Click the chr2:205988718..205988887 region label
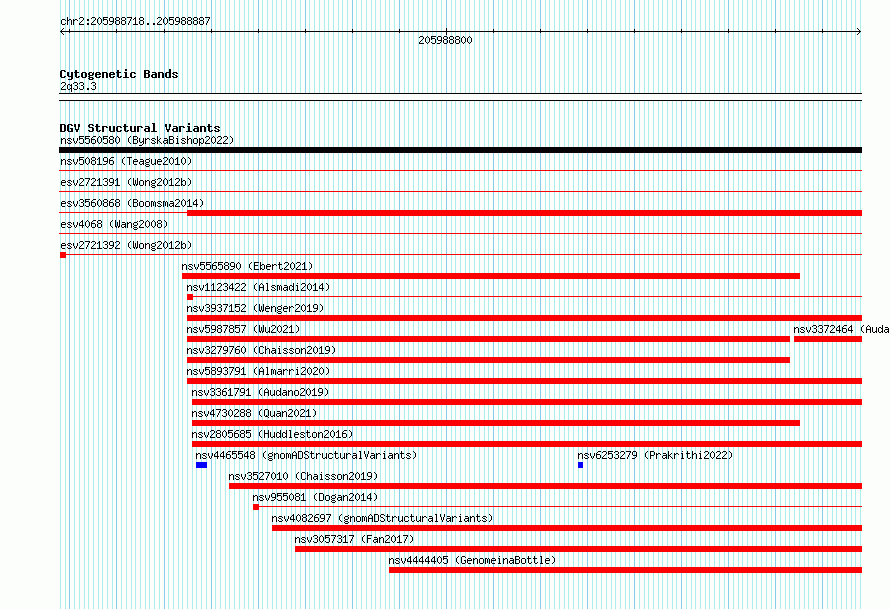Screen dimensions: 890x609 tap(135, 21)
